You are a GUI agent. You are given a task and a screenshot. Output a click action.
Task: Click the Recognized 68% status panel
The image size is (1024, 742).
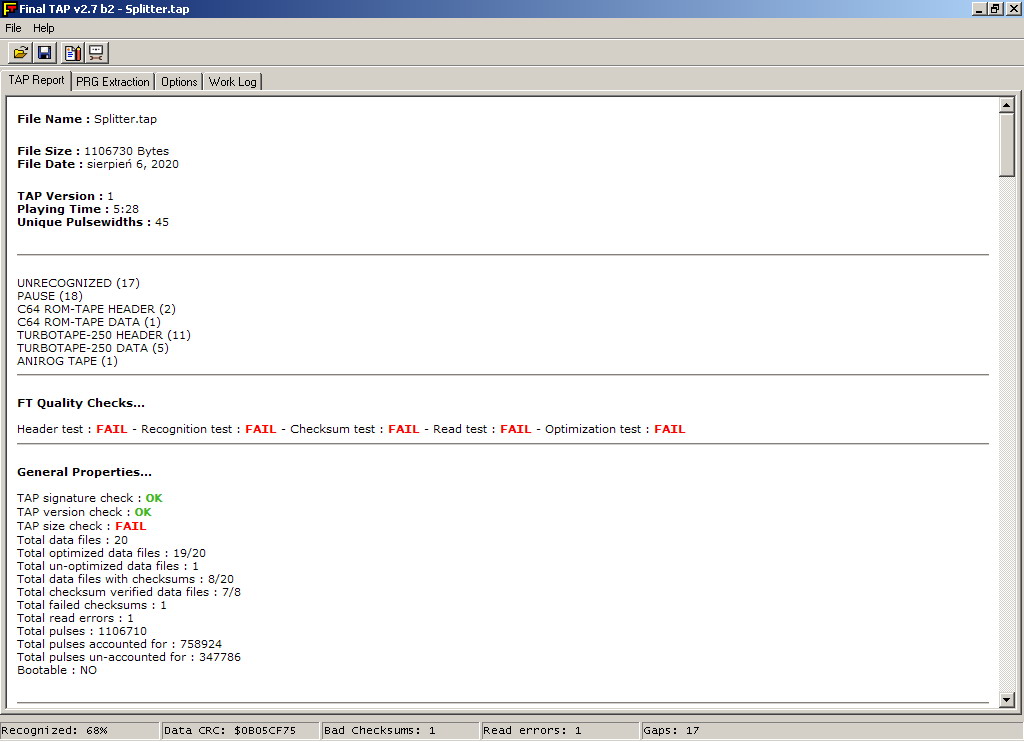click(80, 731)
